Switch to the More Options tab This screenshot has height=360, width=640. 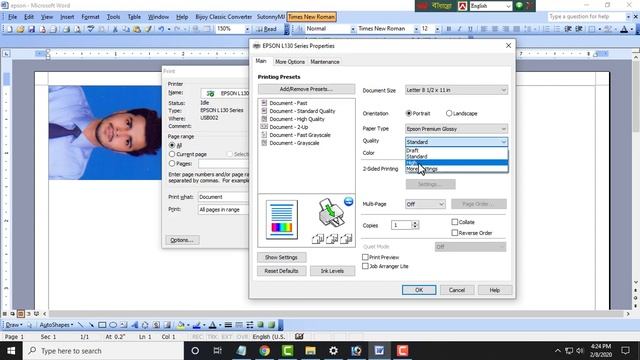pyautogui.click(x=290, y=62)
